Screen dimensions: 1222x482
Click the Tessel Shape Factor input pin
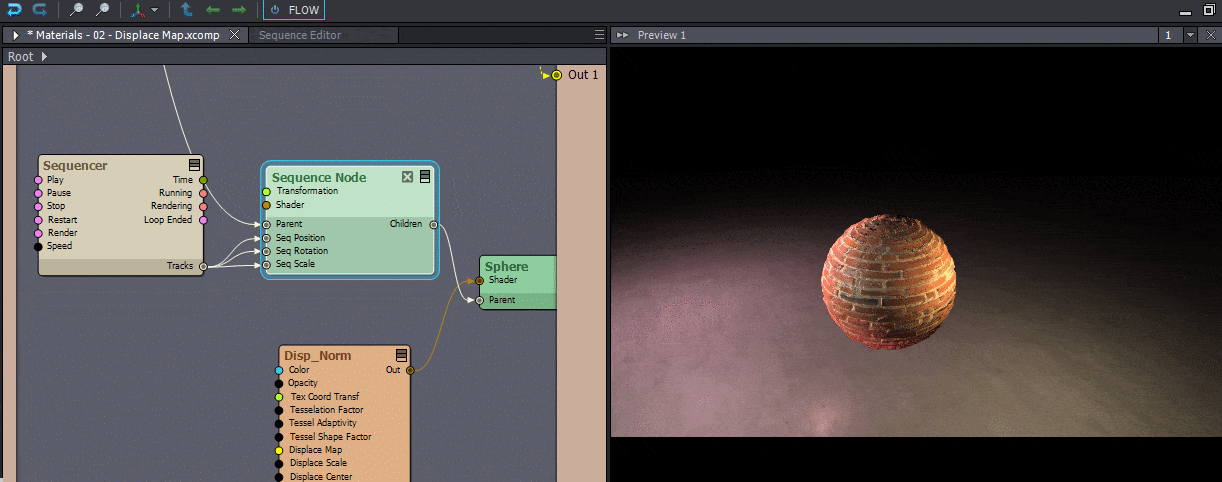point(279,437)
